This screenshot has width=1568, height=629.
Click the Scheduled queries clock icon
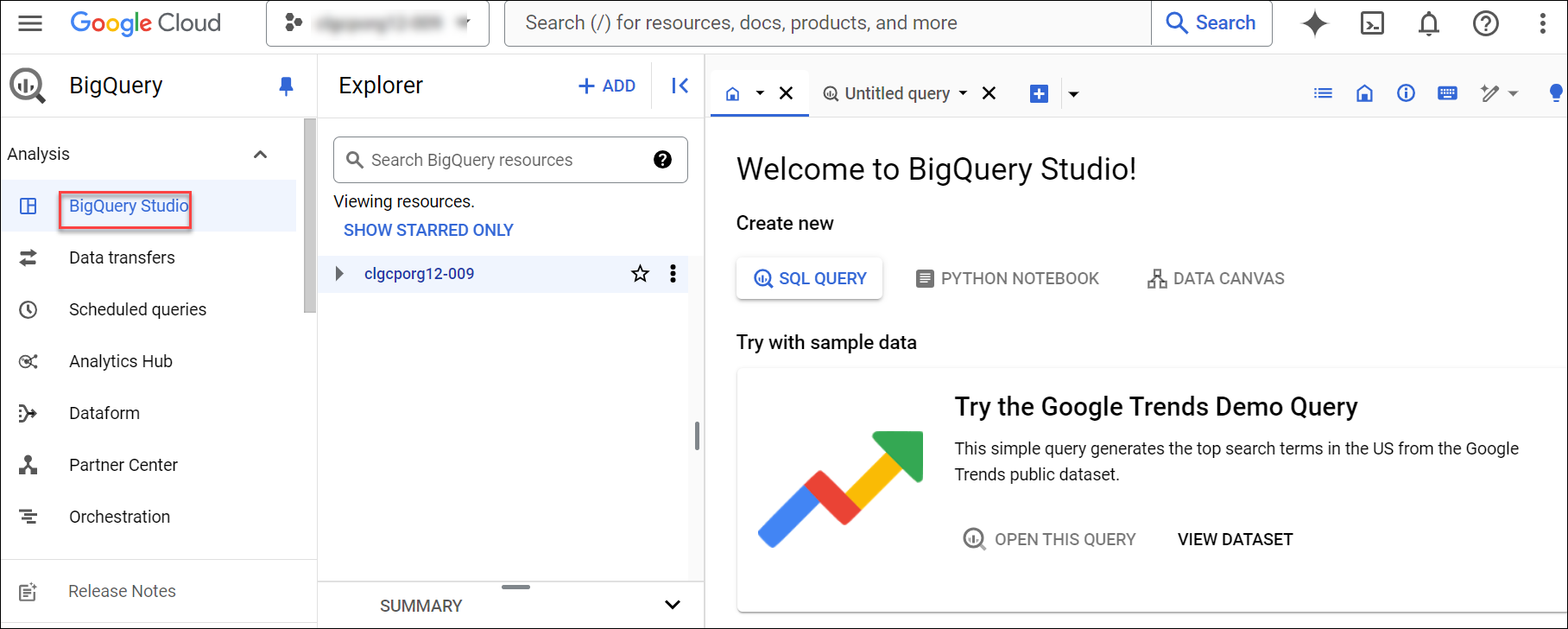click(28, 309)
